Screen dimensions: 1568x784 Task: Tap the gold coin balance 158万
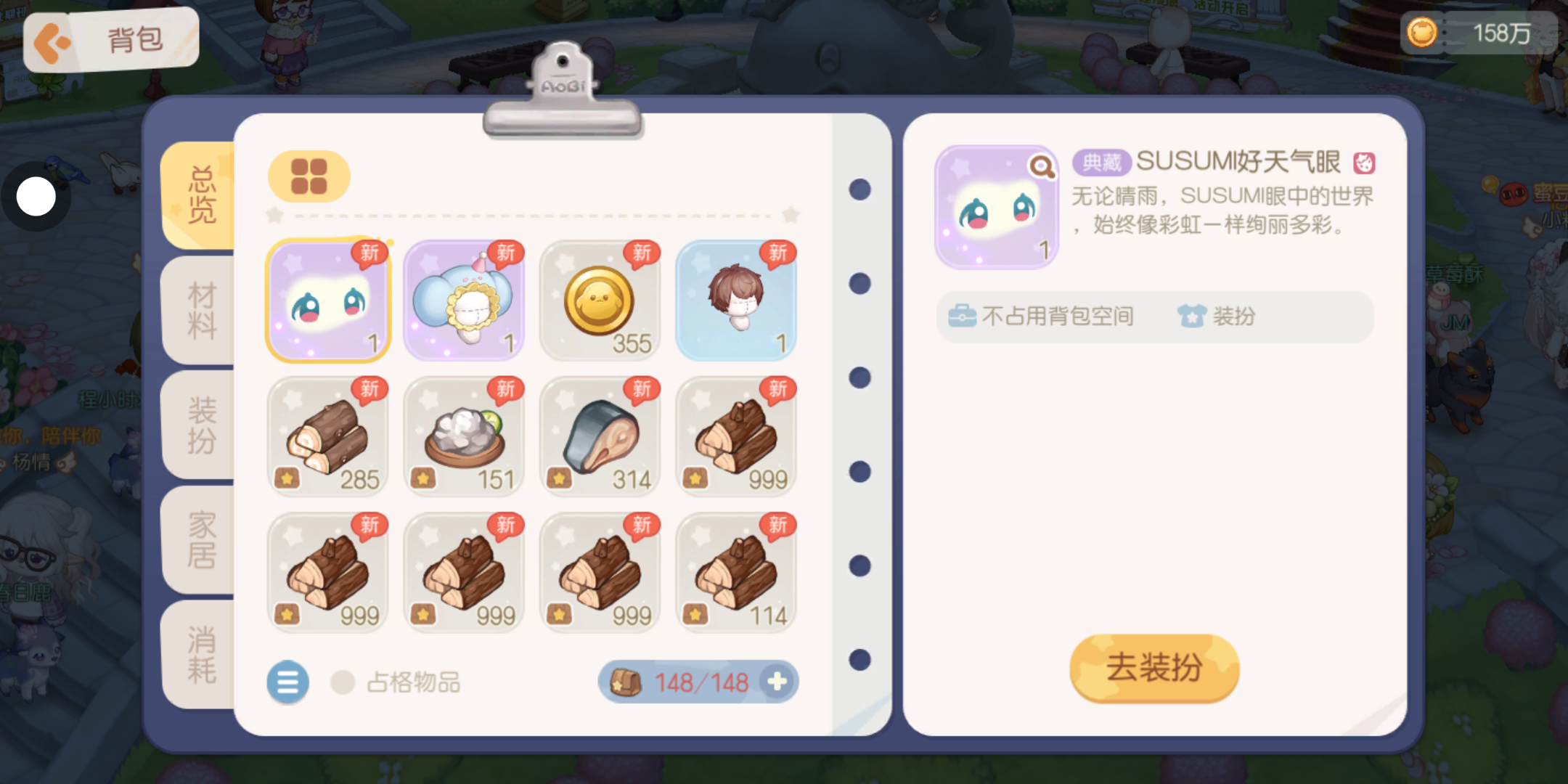pos(1478,33)
